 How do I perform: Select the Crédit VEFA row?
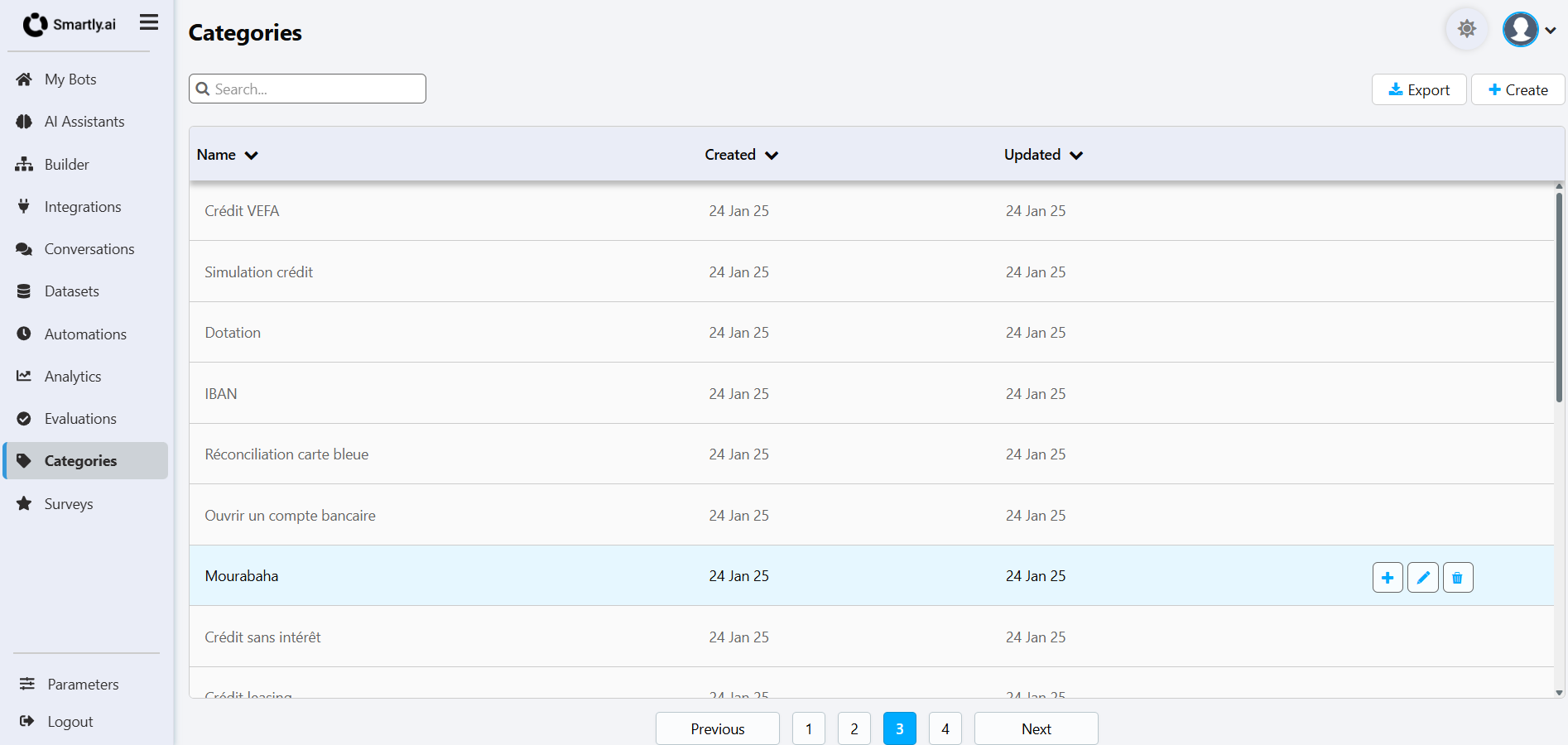tap(872, 211)
